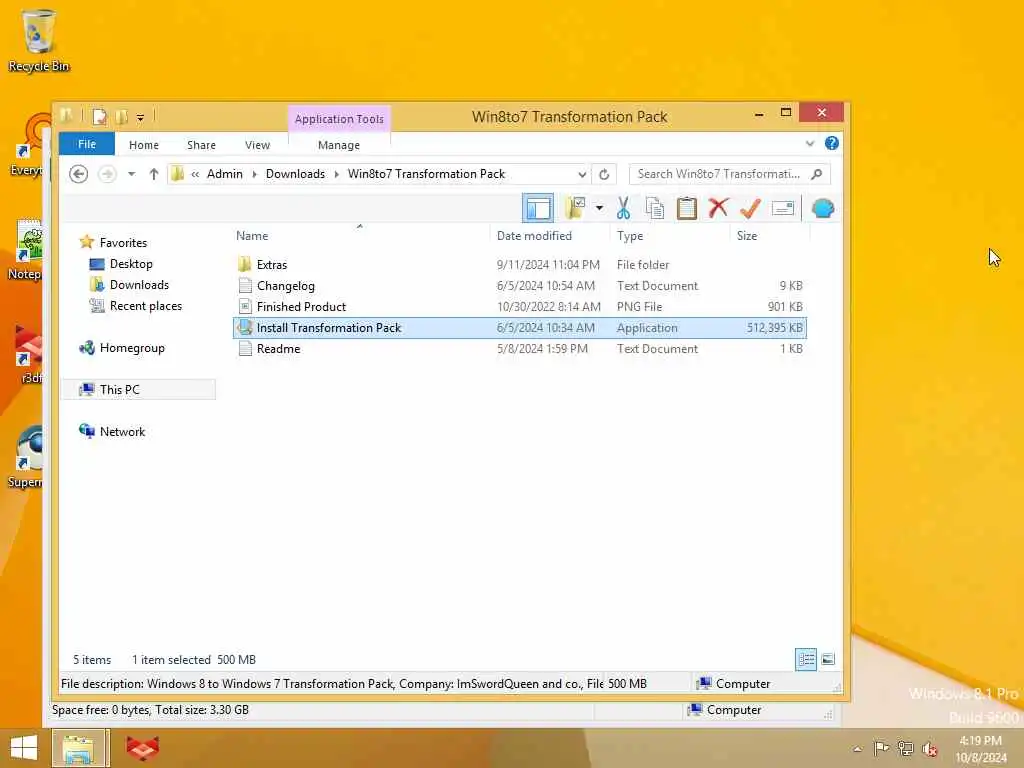Switch to Details view button
1024x768 pixels.
click(806, 659)
